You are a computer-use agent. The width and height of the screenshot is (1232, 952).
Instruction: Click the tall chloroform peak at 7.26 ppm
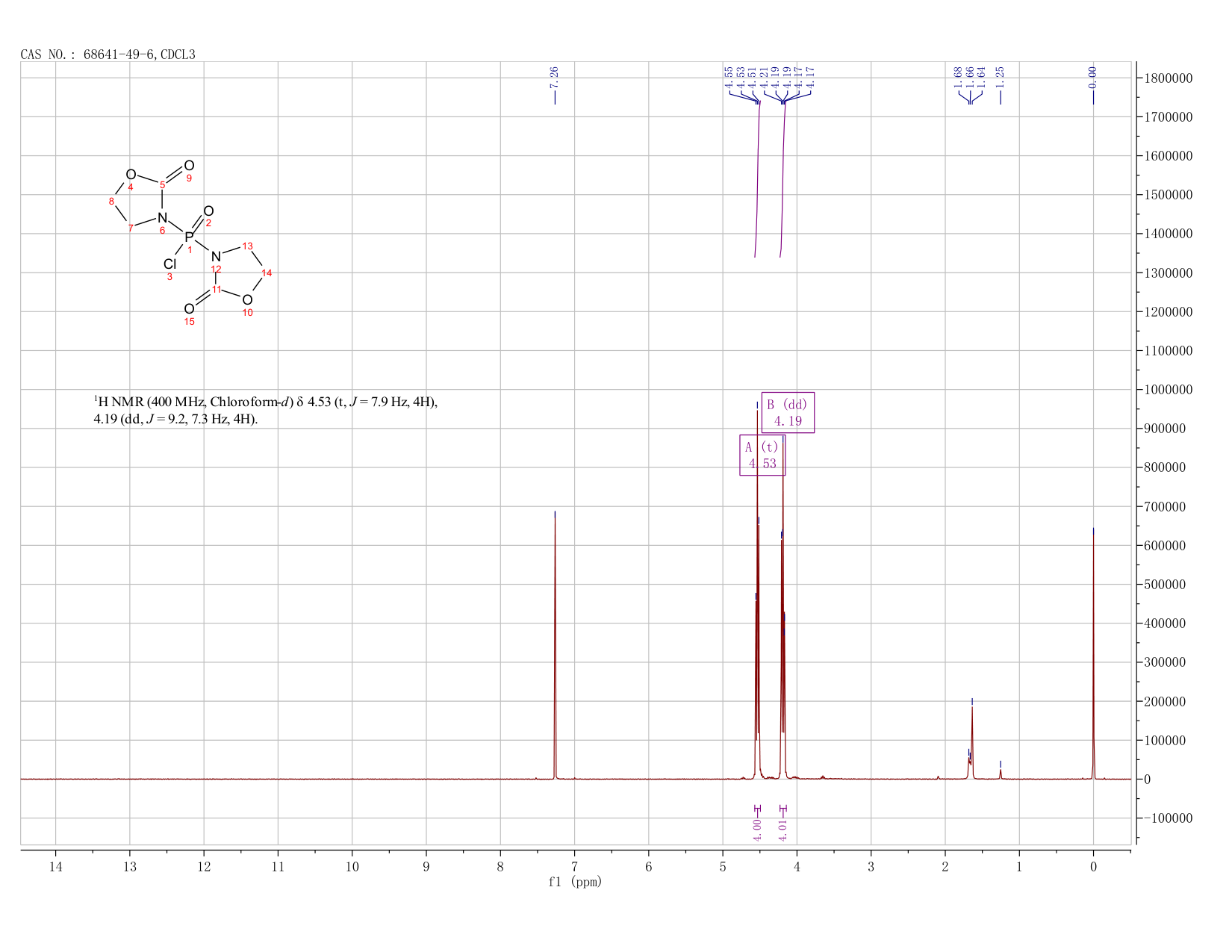(x=555, y=646)
